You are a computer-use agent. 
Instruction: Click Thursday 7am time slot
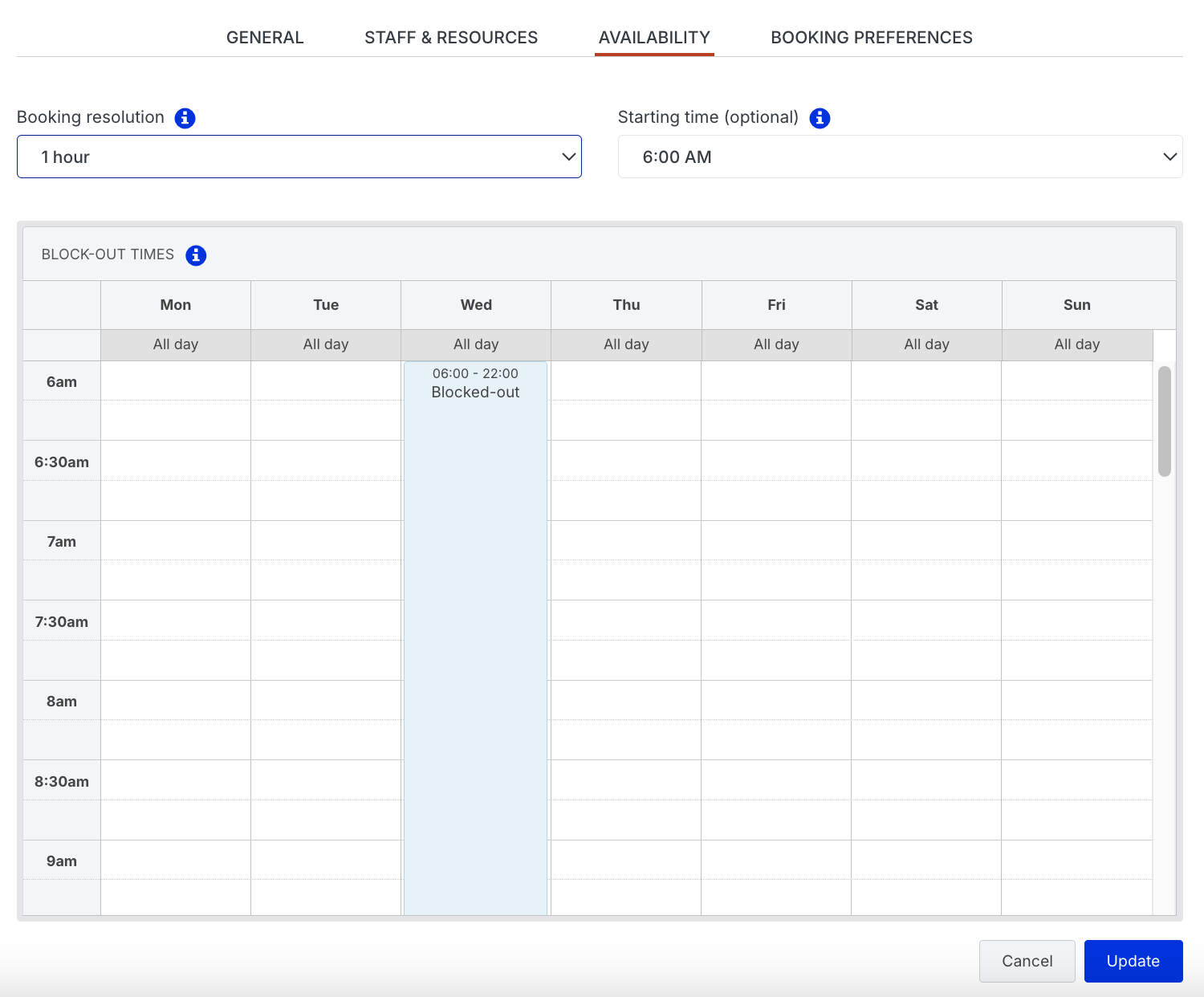tap(626, 541)
